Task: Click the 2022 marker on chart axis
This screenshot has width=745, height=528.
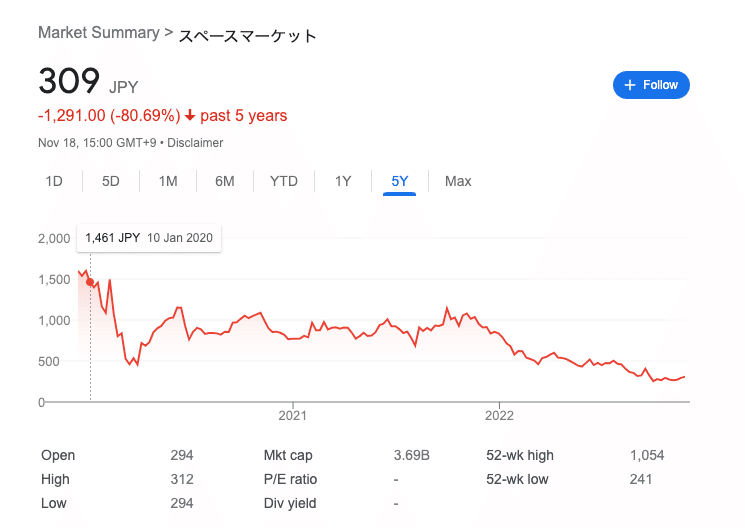Action: point(499,415)
